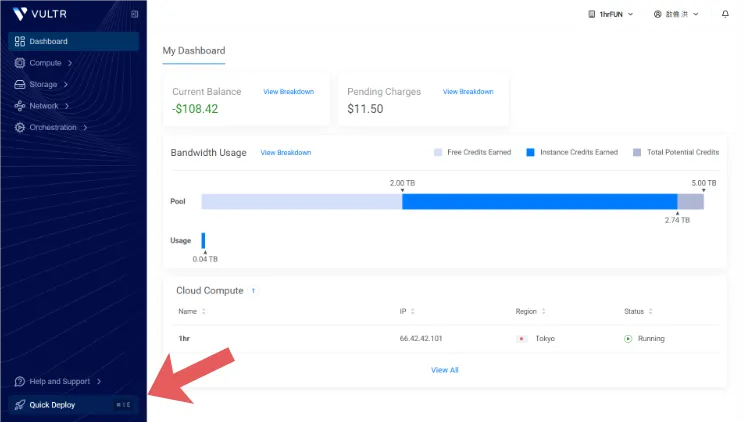
Task: Click the Usage bar at 0.04 TB
Action: click(203, 241)
